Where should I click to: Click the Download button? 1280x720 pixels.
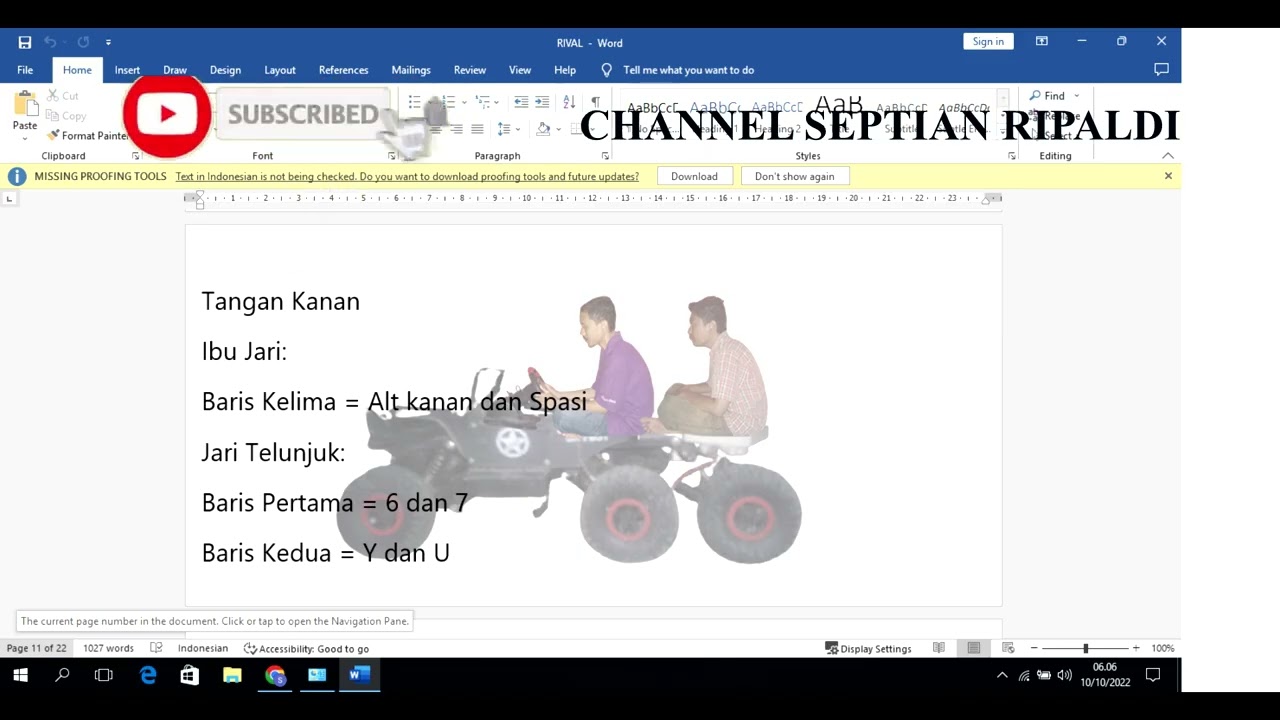pos(694,176)
